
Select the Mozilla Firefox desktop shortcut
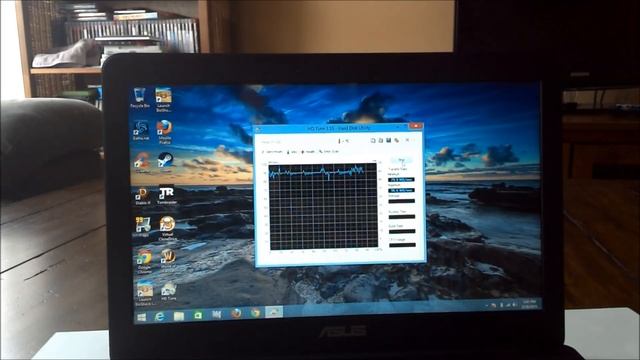[164, 132]
